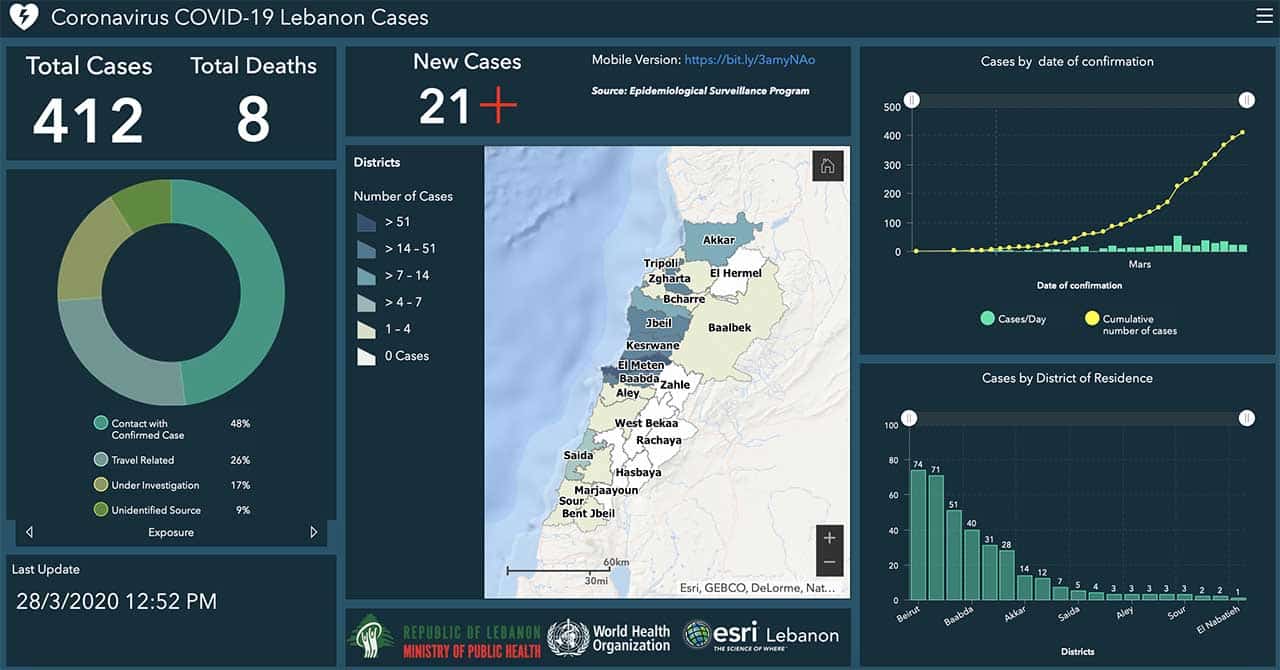Click the heart logo in header

[23, 17]
